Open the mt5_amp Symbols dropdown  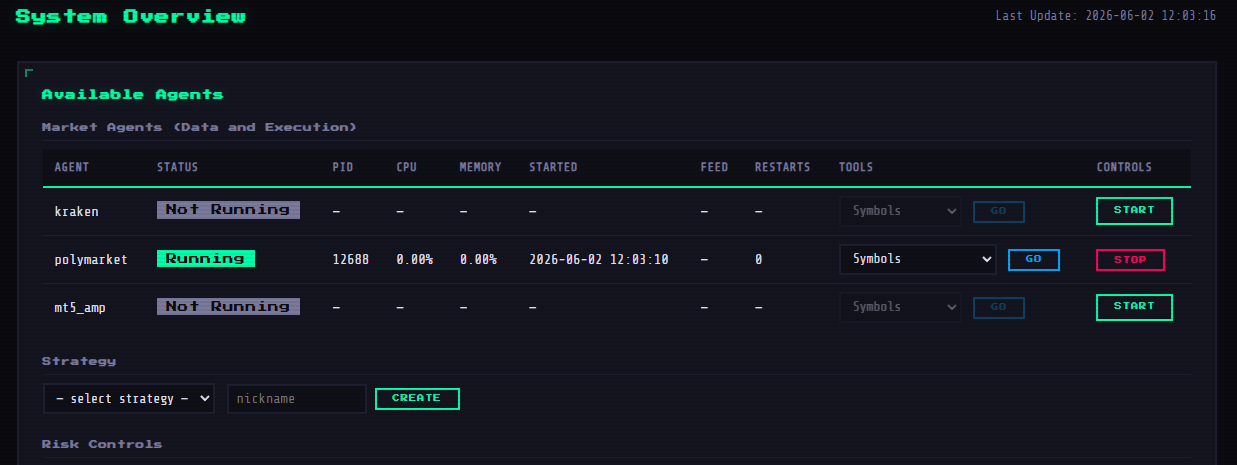click(x=899, y=307)
